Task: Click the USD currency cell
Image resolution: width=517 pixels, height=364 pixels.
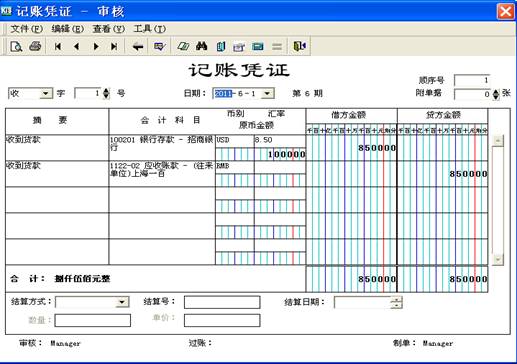Action: coord(235,141)
